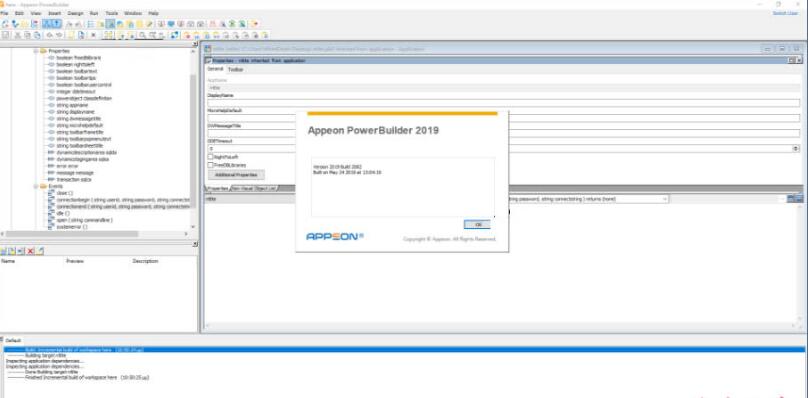Collapse the Events folder in tree
Viewport: 808px width, 398px height.
pyautogui.click(x=36, y=186)
